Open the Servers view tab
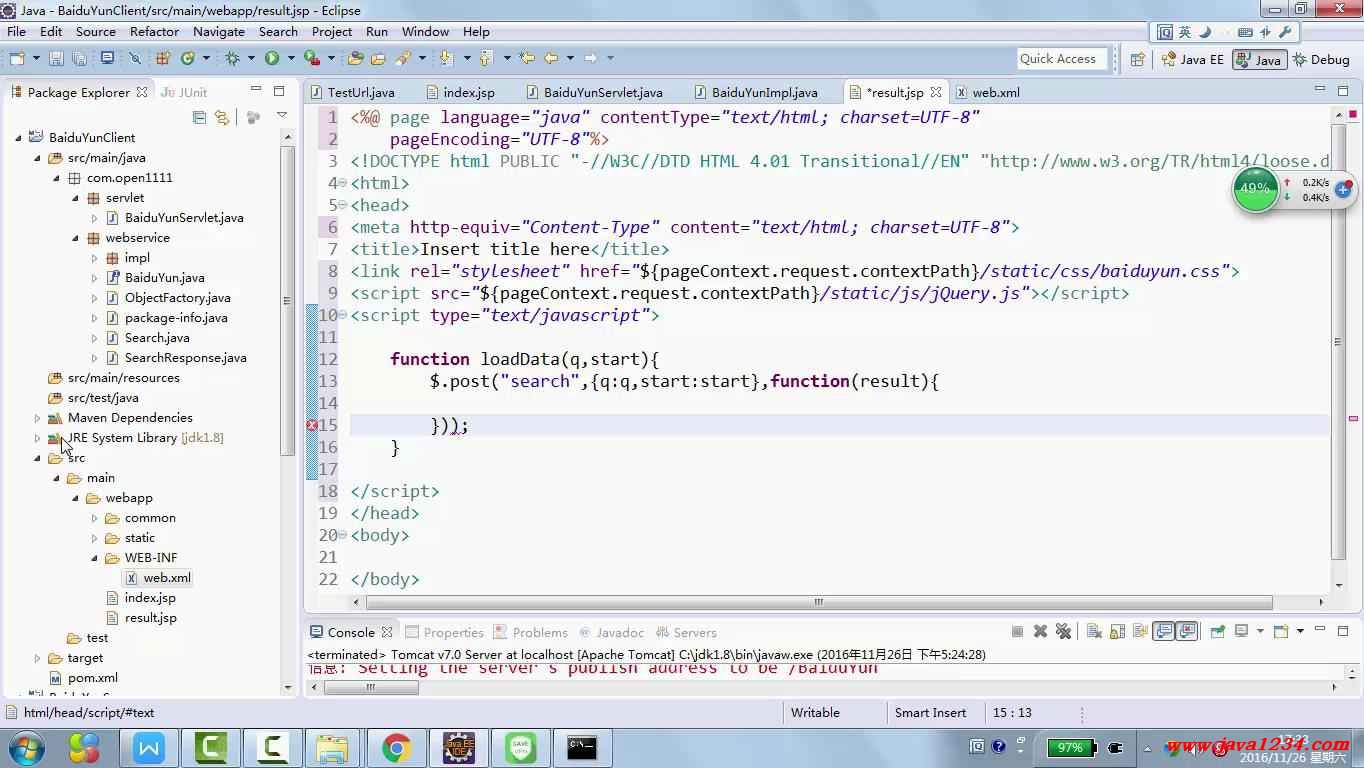Image resolution: width=1364 pixels, height=768 pixels. tap(685, 633)
